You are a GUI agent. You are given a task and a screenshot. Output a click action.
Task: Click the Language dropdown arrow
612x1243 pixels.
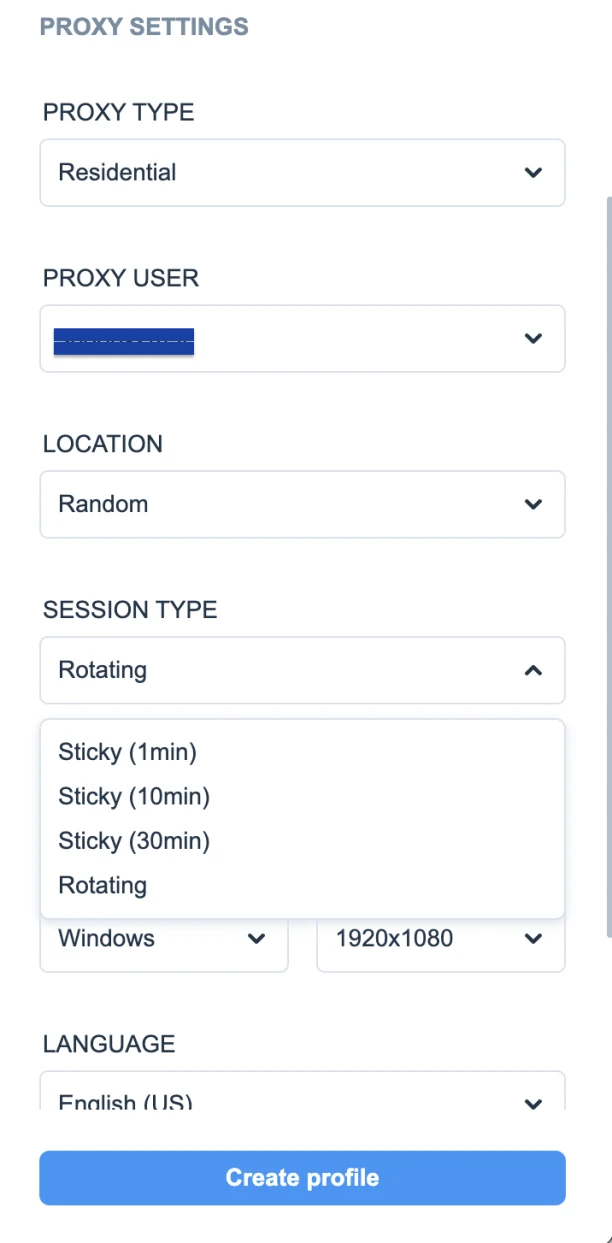pyautogui.click(x=533, y=1103)
